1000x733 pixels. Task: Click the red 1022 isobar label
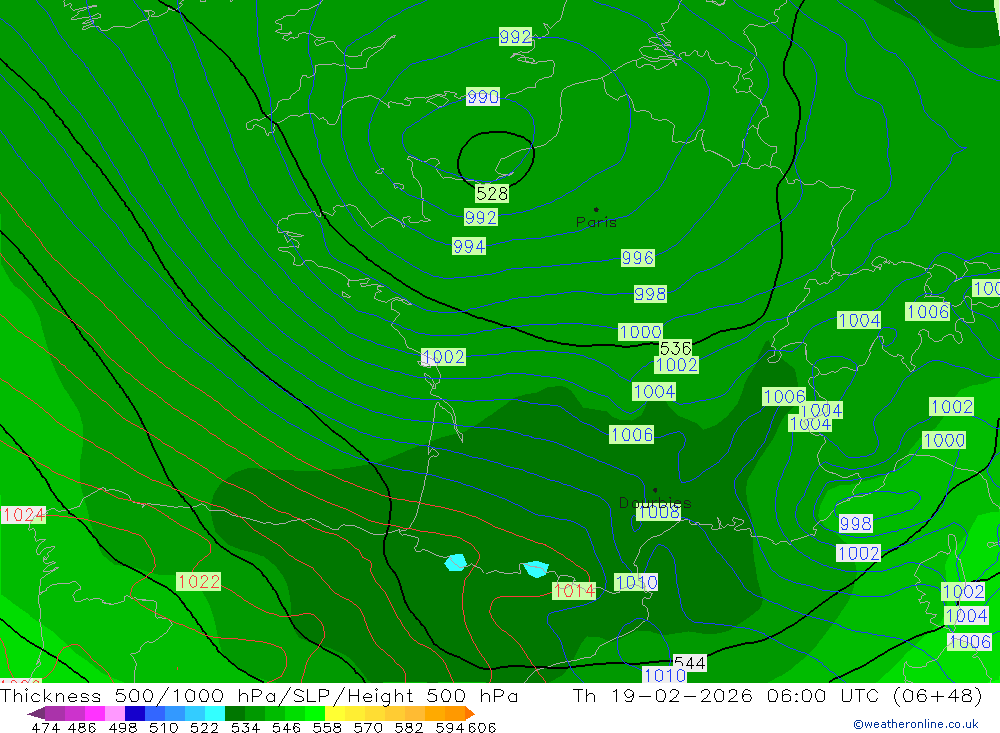pos(198,582)
